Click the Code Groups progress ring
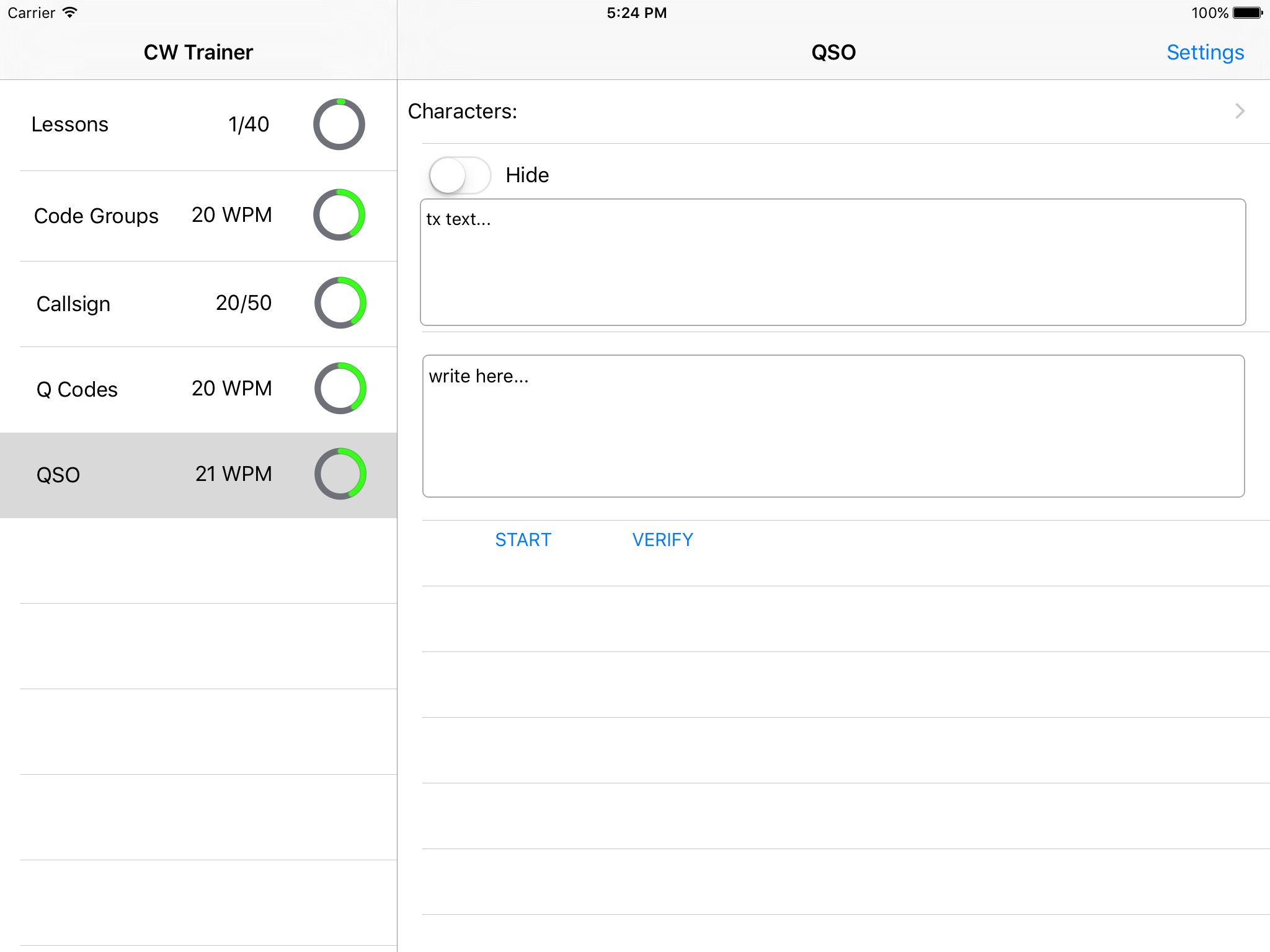This screenshot has width=1270, height=952. coord(339,214)
